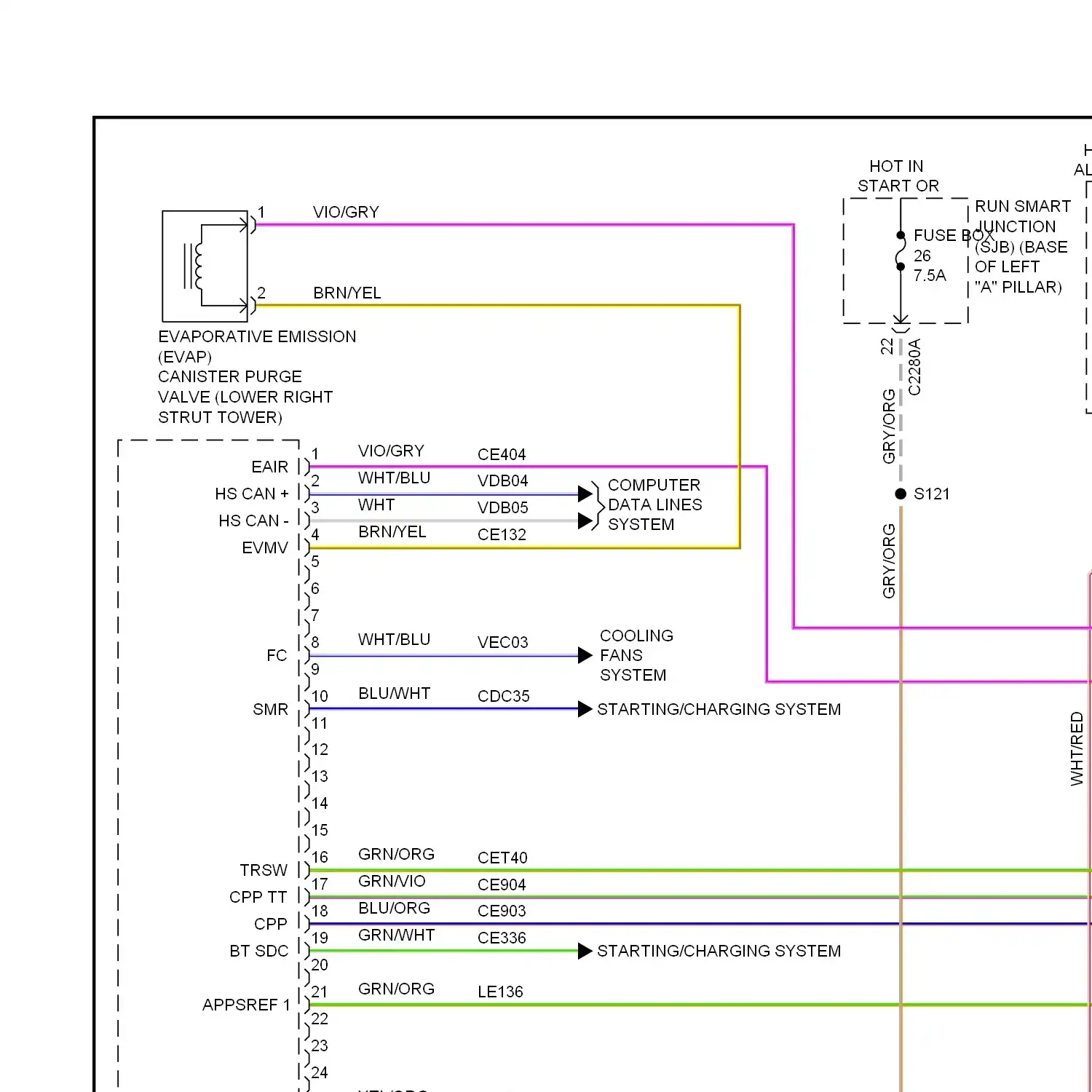Viewport: 1092px width, 1092px height.
Task: Click the arrowhead ending the CE336 wire
Action: (x=585, y=951)
